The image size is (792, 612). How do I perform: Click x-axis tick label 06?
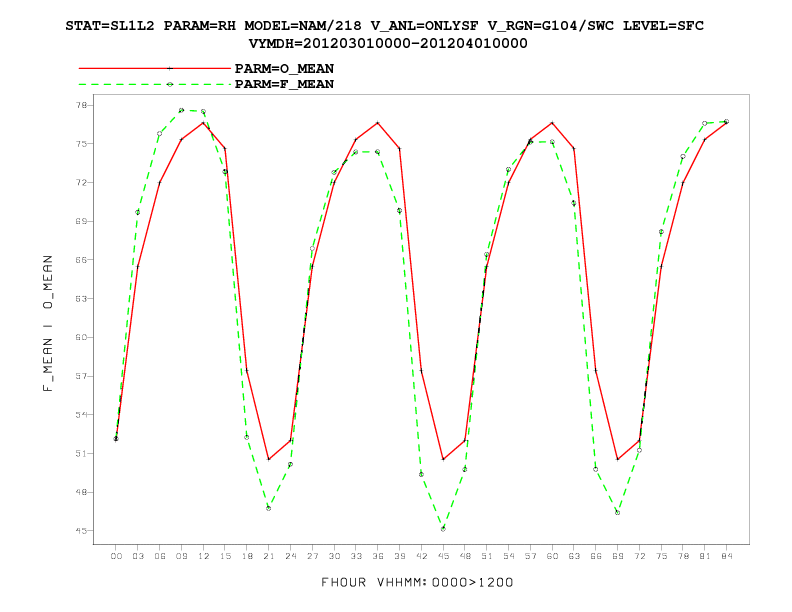click(x=160, y=556)
